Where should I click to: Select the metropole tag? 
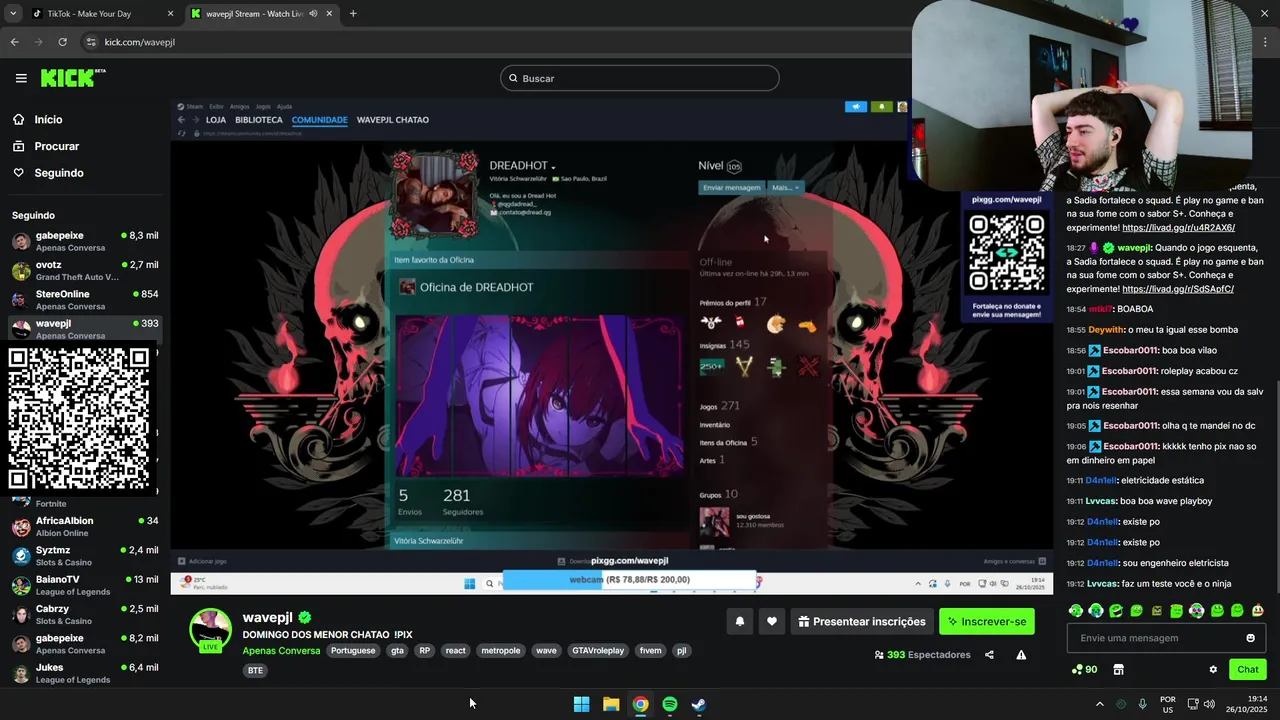pos(501,650)
